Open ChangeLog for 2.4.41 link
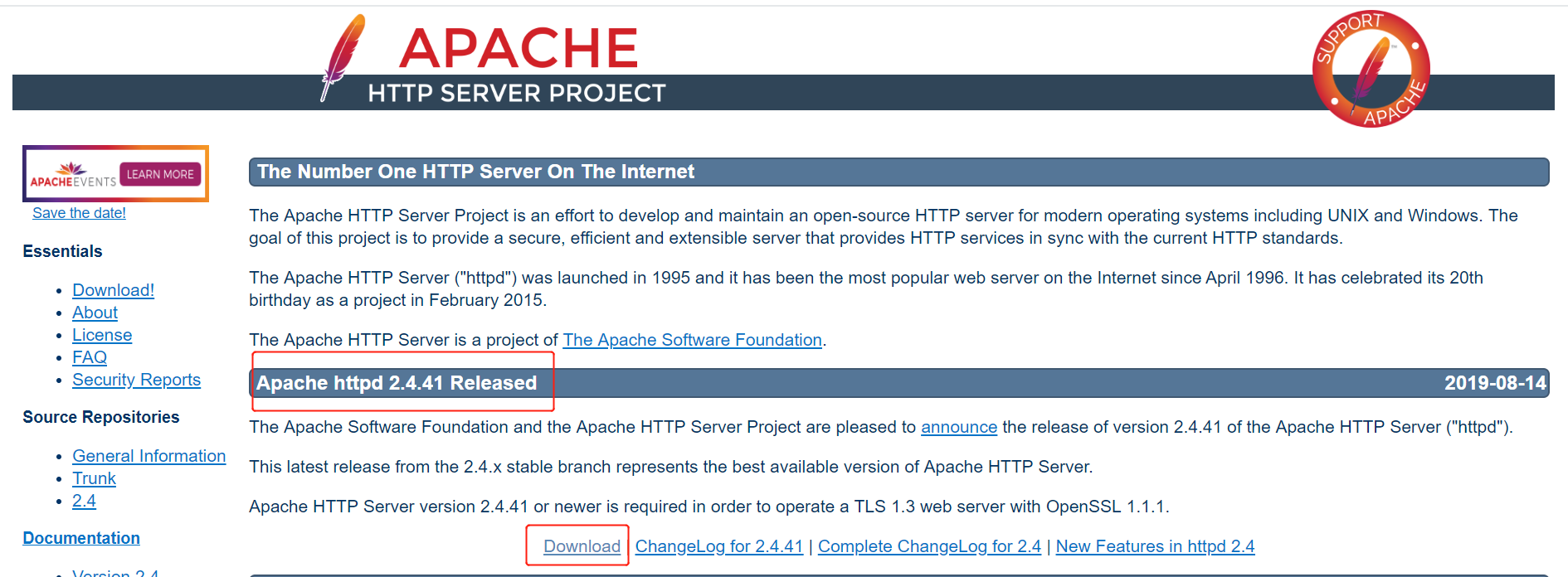 point(719,546)
